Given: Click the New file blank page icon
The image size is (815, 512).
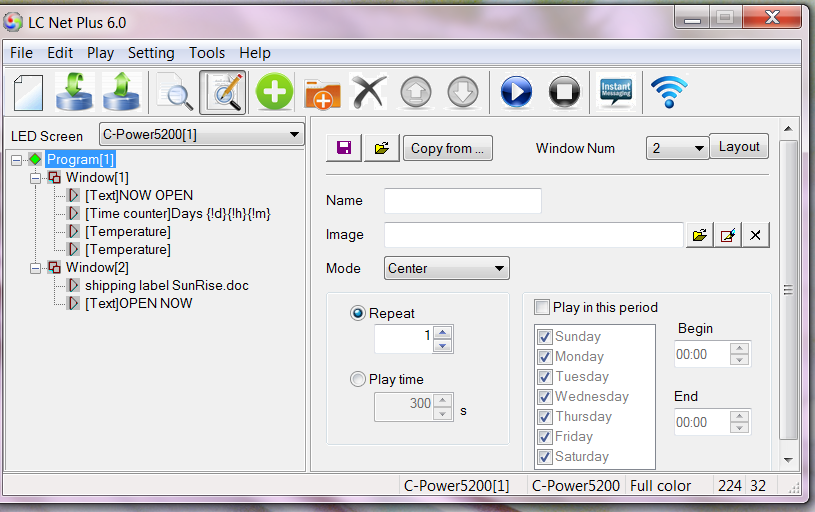Looking at the screenshot, I should click(28, 93).
